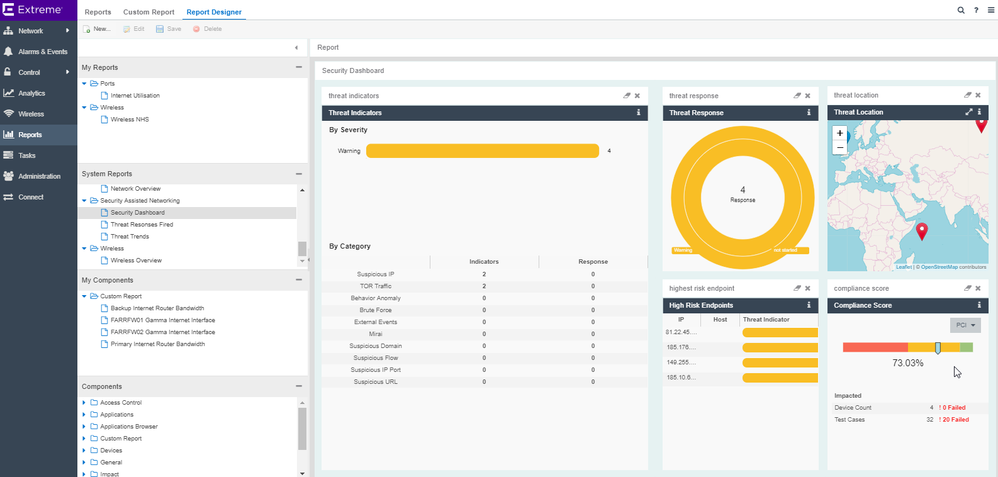Collapse Security Assisted Networking folder
Image resolution: width=998 pixels, height=477 pixels.
pos(84,201)
